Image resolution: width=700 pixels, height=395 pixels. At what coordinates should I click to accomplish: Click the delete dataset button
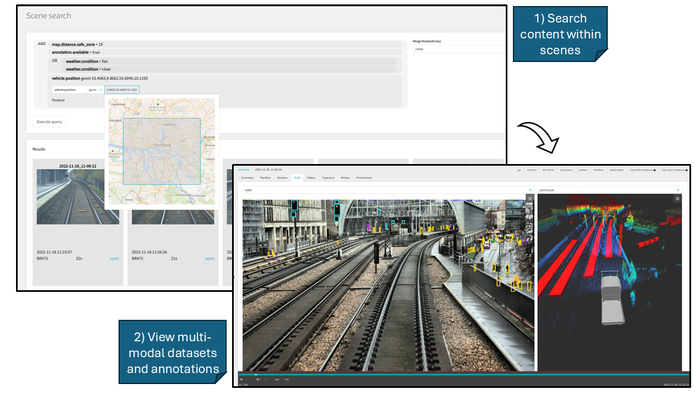tap(617, 170)
